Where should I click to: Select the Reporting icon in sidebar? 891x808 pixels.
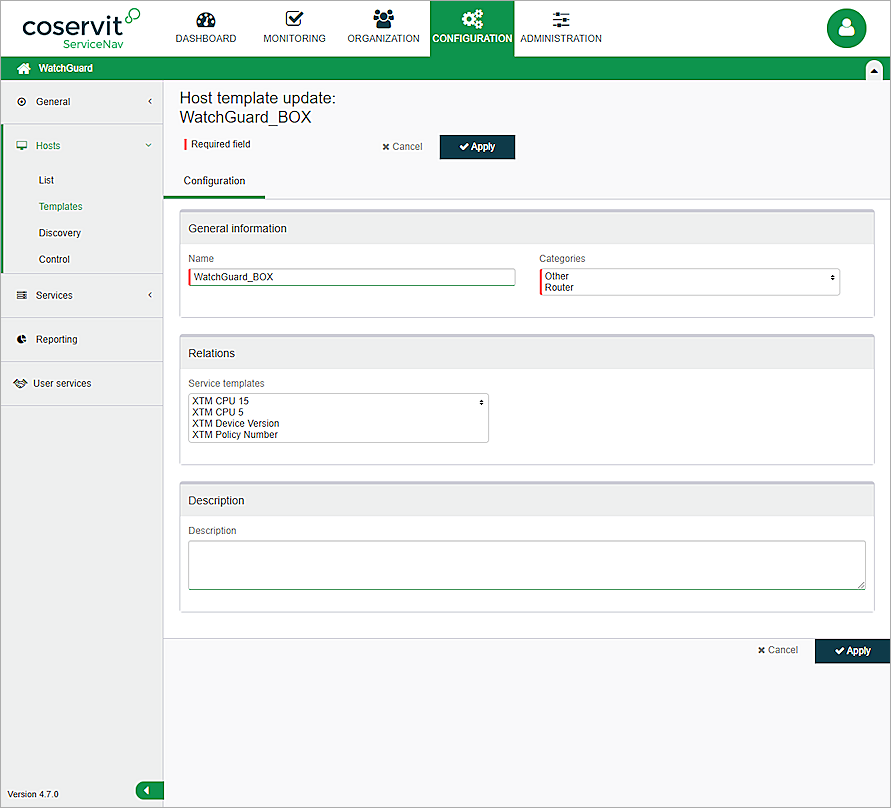(22, 339)
